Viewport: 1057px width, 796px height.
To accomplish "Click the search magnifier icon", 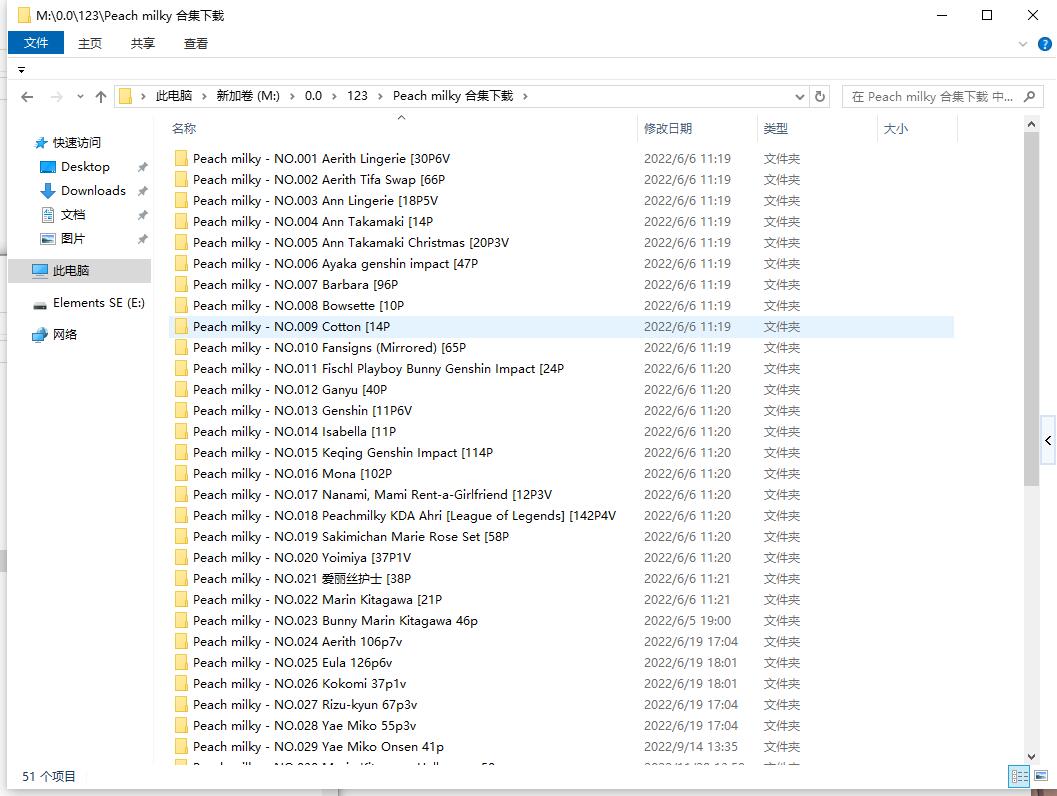I will pos(1029,97).
